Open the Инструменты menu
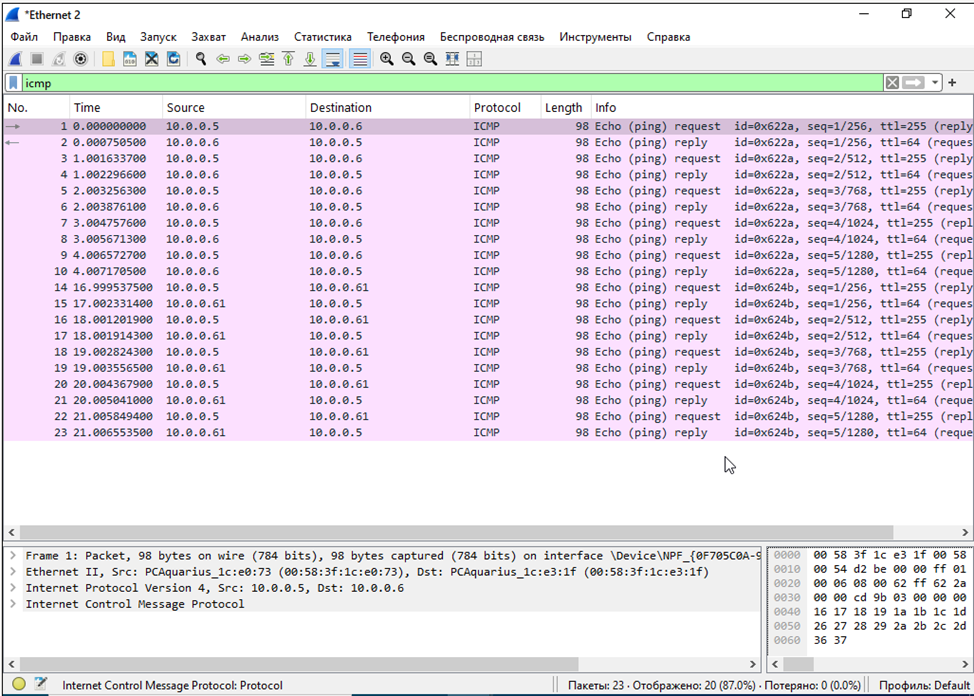974x696 pixels. point(595,37)
